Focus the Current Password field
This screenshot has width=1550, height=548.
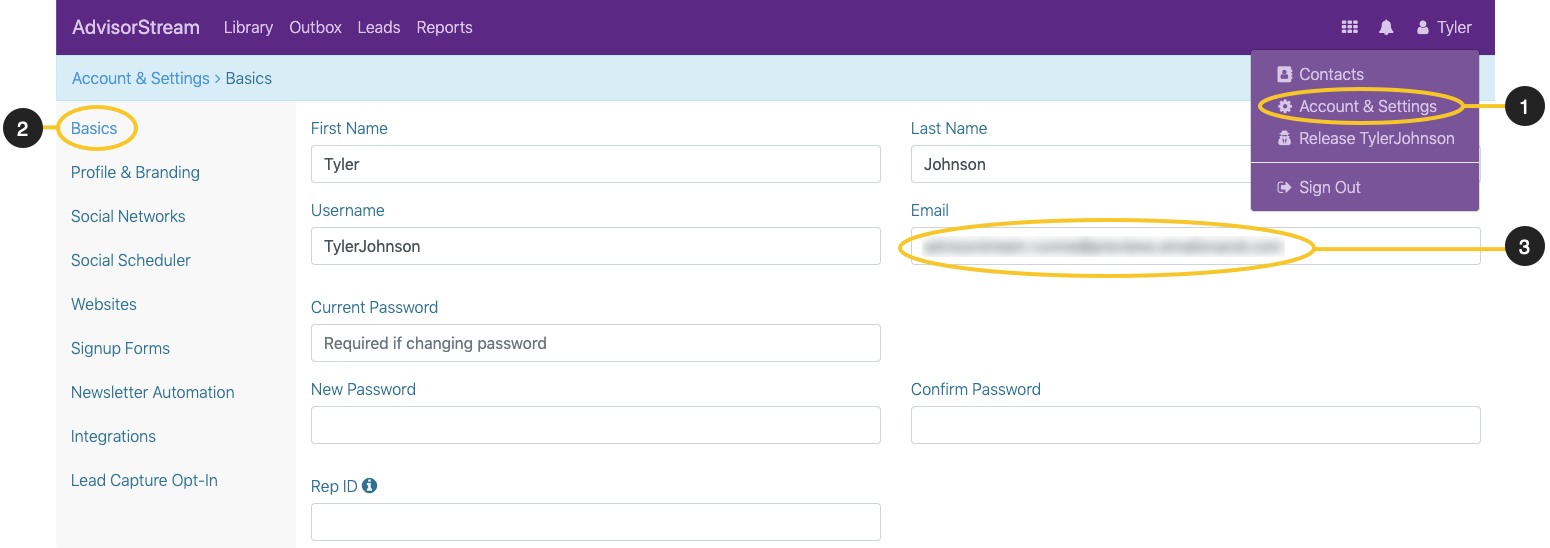click(x=596, y=343)
